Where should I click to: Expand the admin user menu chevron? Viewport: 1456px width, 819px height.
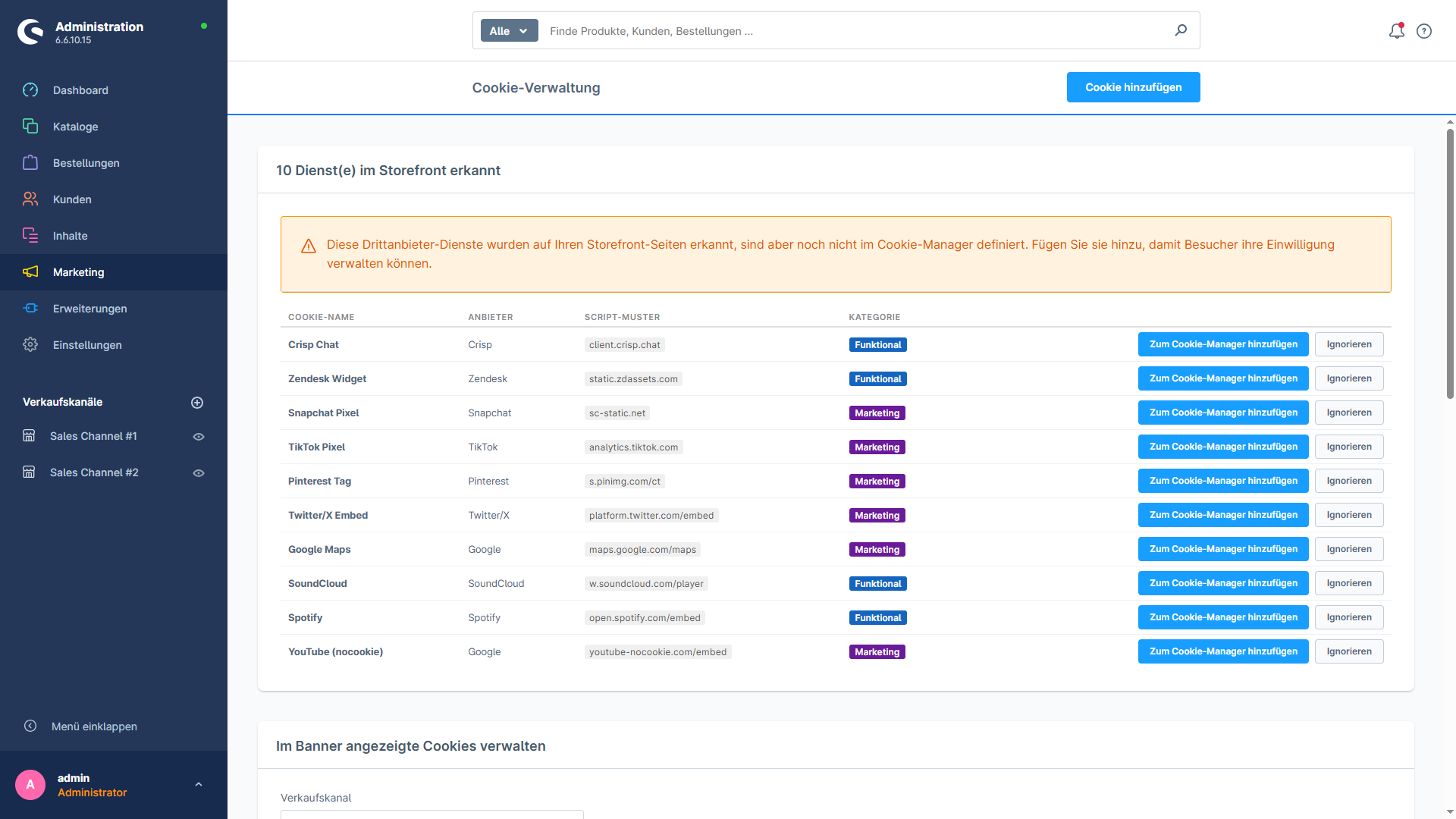(199, 785)
